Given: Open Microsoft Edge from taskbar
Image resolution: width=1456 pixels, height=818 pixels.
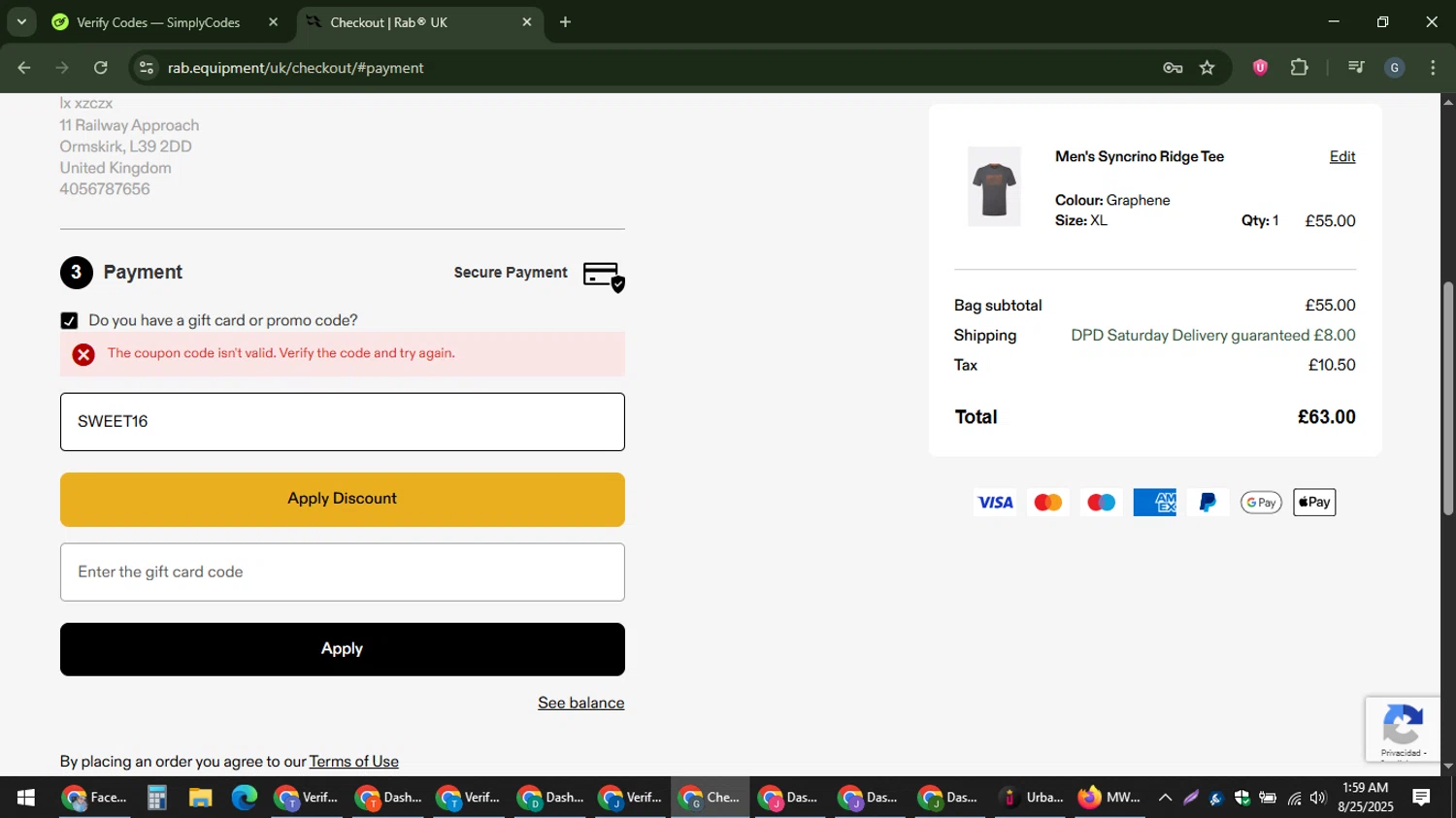Looking at the screenshot, I should coord(244,798).
